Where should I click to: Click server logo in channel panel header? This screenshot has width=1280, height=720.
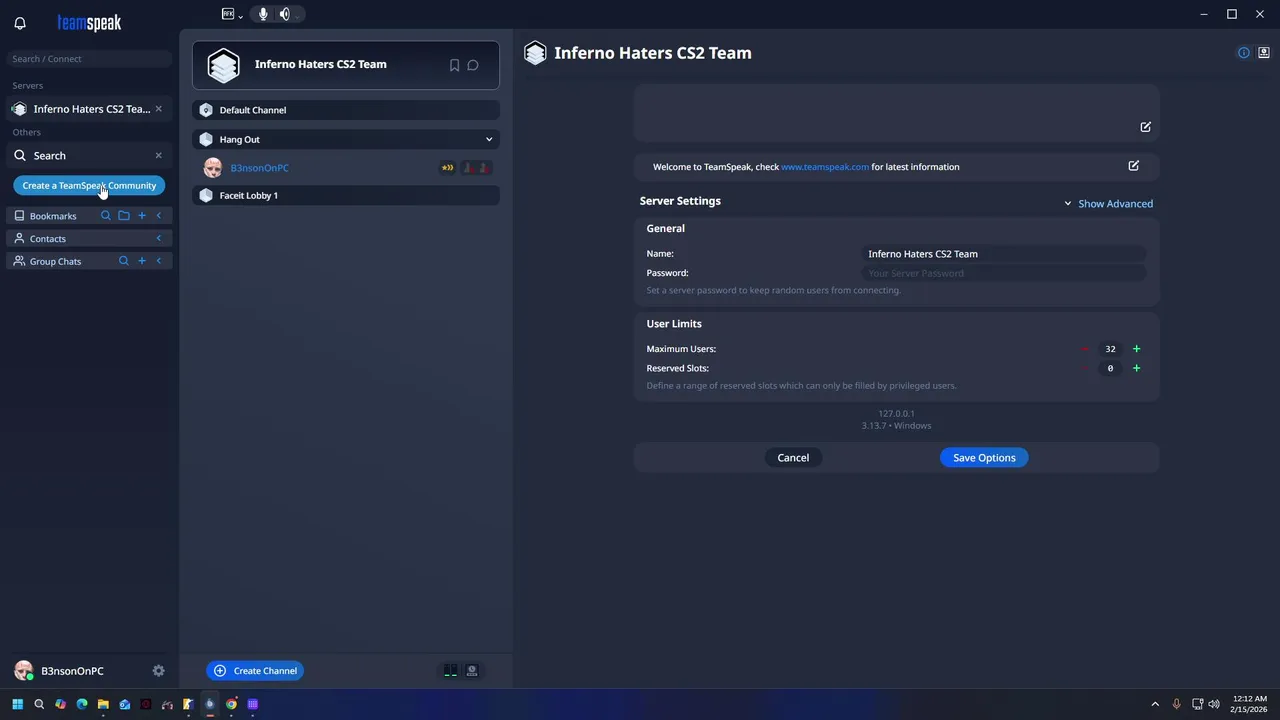pyautogui.click(x=224, y=65)
